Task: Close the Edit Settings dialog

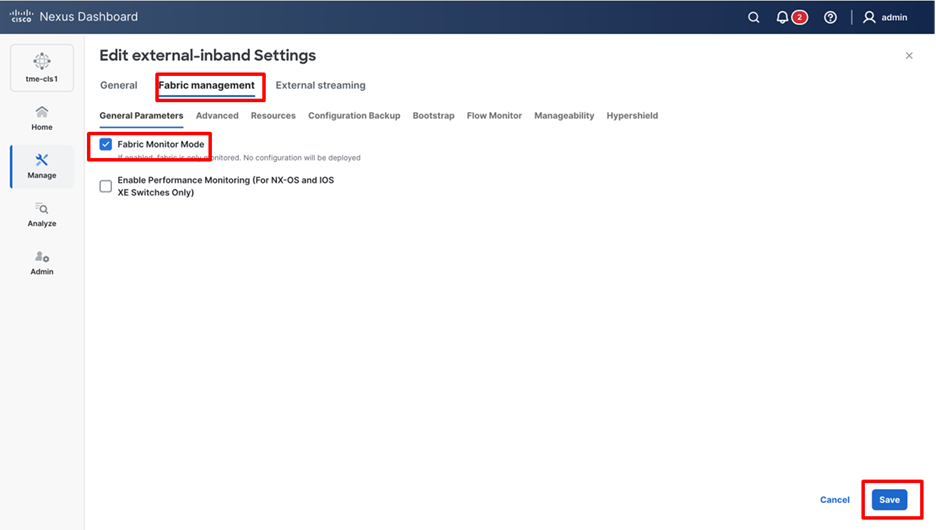Action: click(909, 56)
